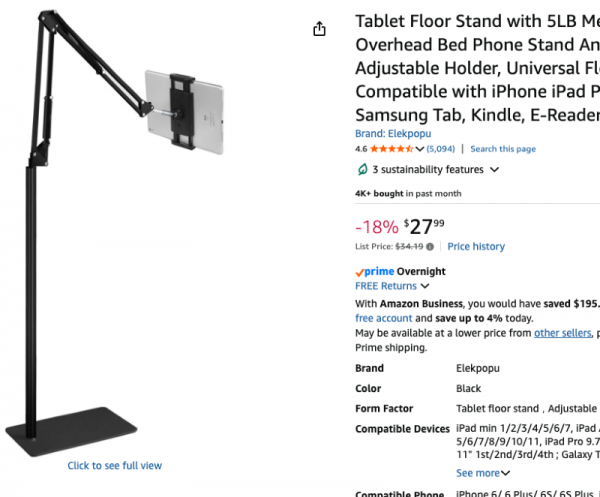The width and height of the screenshot is (600, 497).
Task: Expand See more product details
Action: [483, 473]
